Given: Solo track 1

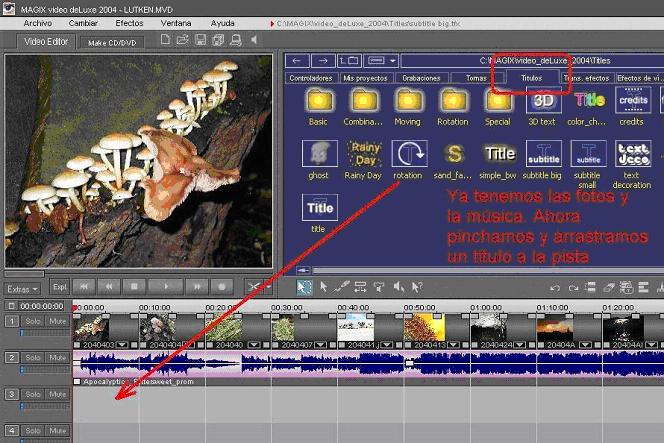Looking at the screenshot, I should 33,321.
